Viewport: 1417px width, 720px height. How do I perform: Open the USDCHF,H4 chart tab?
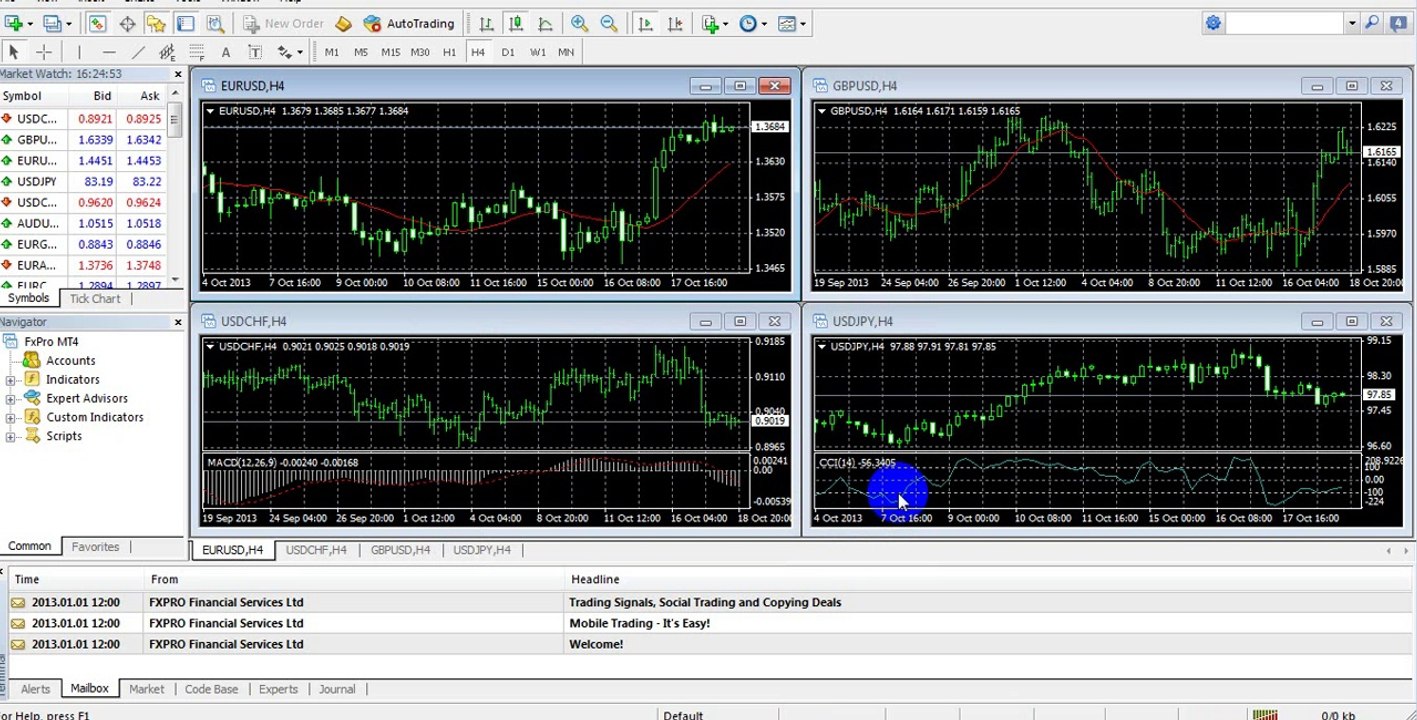(x=316, y=550)
